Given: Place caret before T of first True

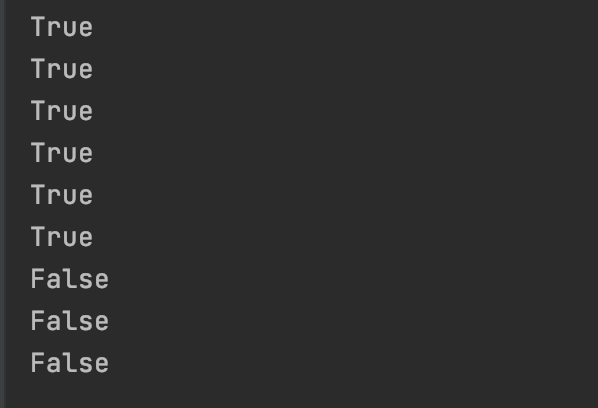Looking at the screenshot, I should [x=31, y=27].
